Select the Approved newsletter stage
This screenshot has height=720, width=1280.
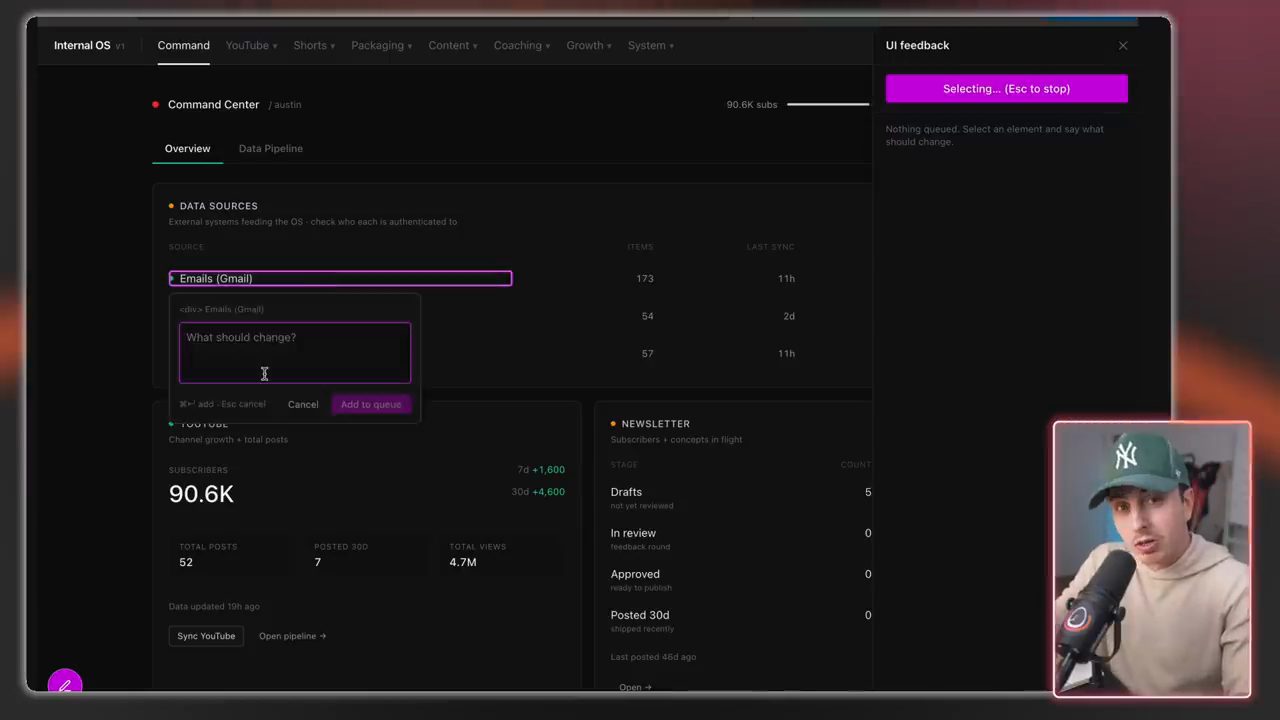click(x=741, y=579)
